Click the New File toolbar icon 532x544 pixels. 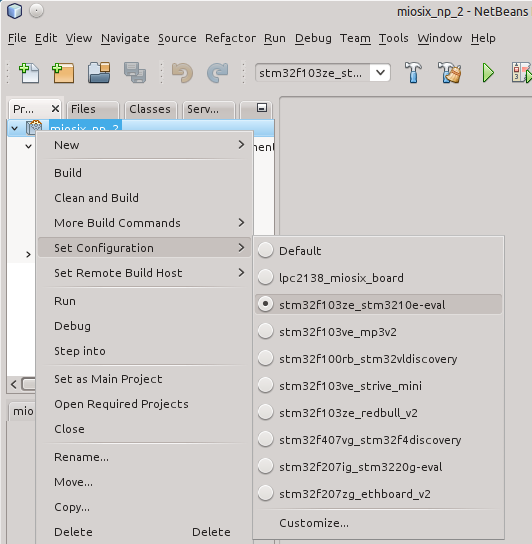pyautogui.click(x=29, y=73)
